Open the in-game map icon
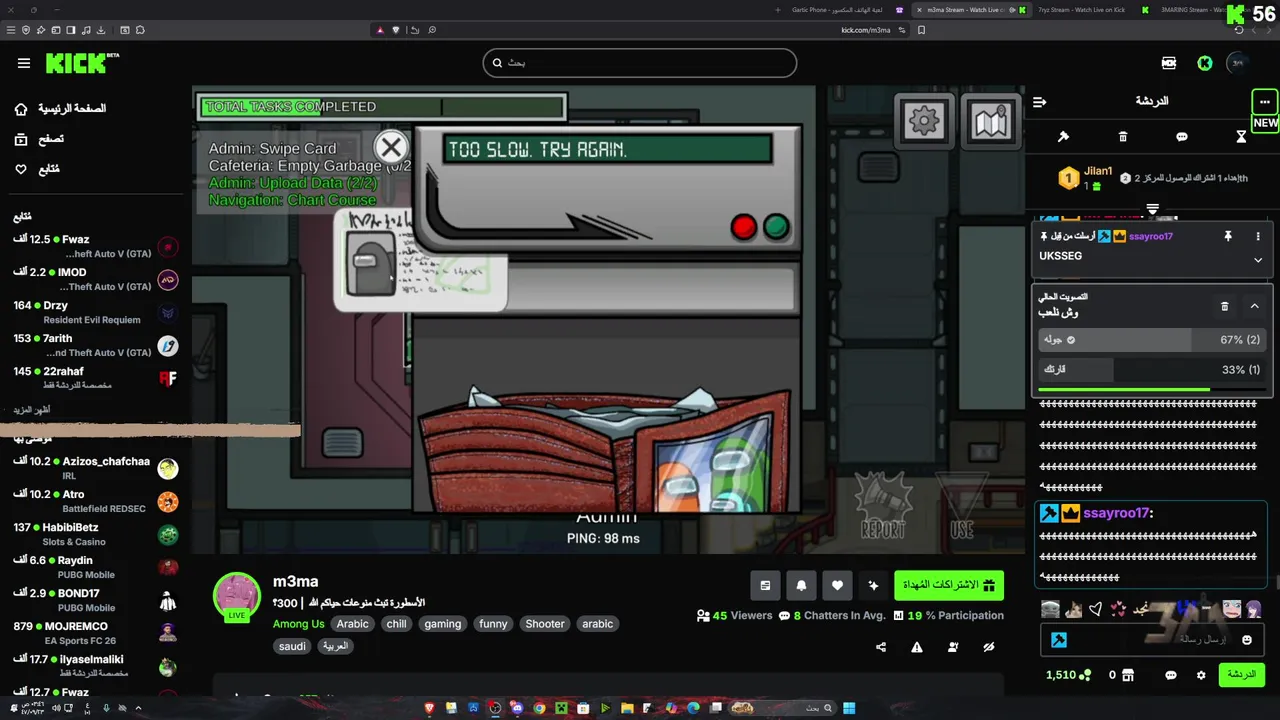Viewport: 1280px width, 720px height. (x=991, y=121)
